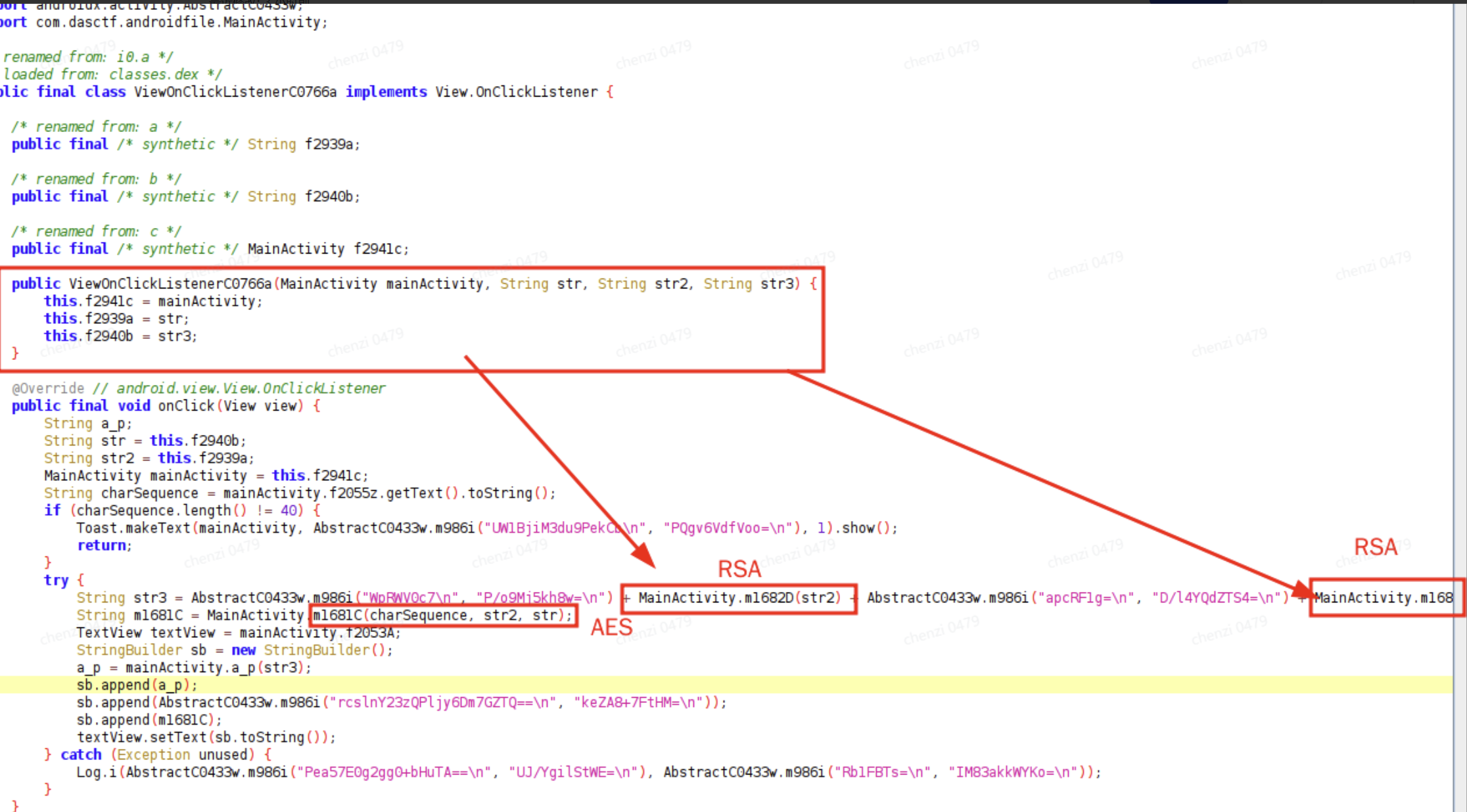The width and height of the screenshot is (1467, 812).
Task: Click the Log.i call in catch block
Action: coord(97,773)
